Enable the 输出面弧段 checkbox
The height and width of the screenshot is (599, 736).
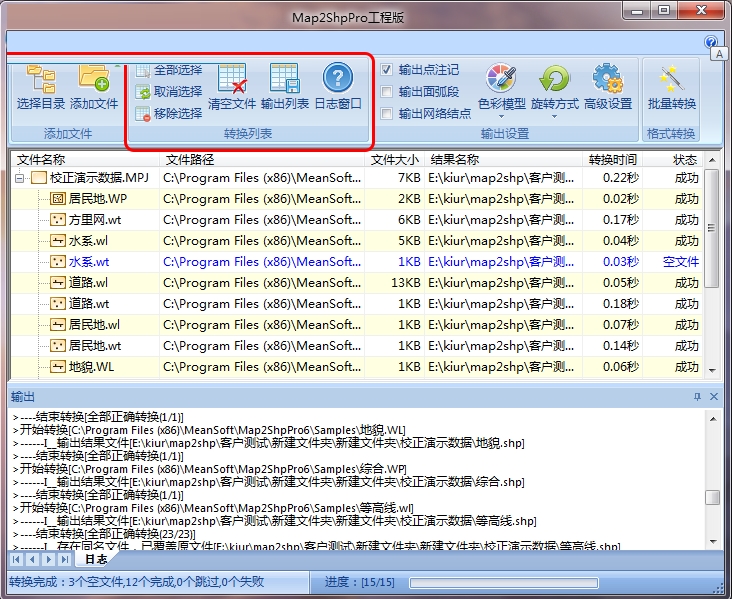point(386,92)
